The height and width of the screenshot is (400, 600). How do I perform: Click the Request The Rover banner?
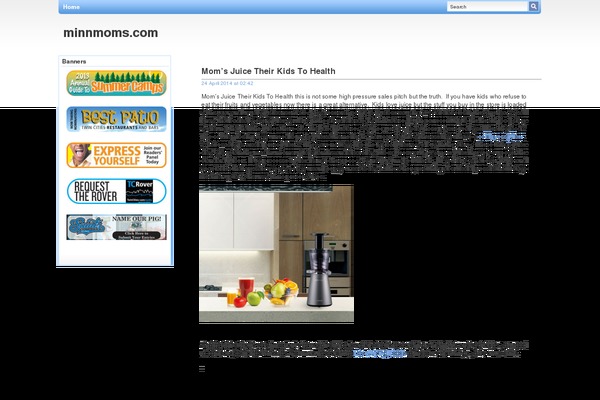point(116,191)
